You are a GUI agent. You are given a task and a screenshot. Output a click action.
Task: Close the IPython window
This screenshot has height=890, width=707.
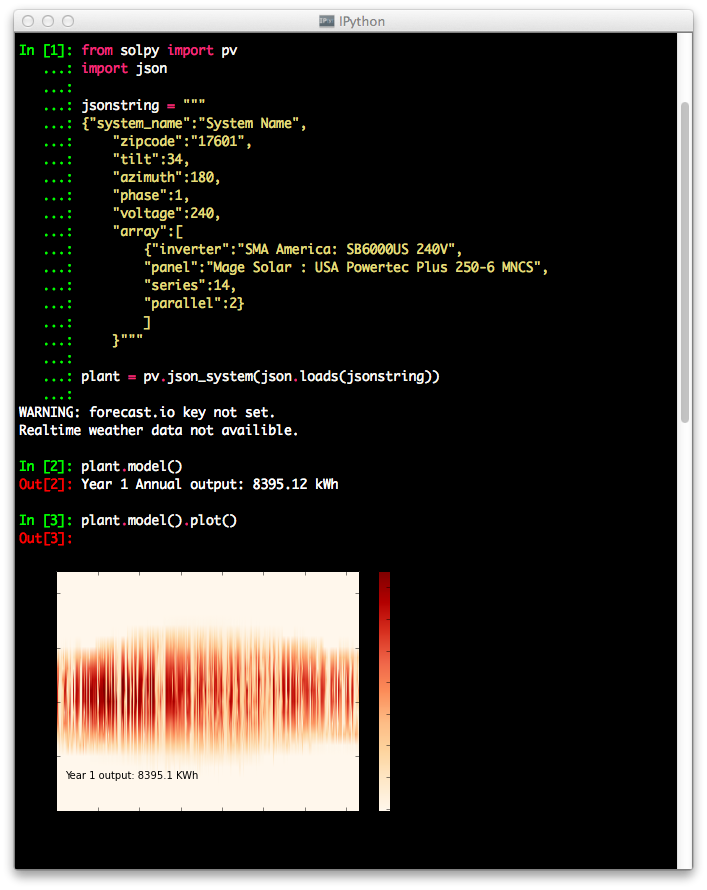[28, 21]
